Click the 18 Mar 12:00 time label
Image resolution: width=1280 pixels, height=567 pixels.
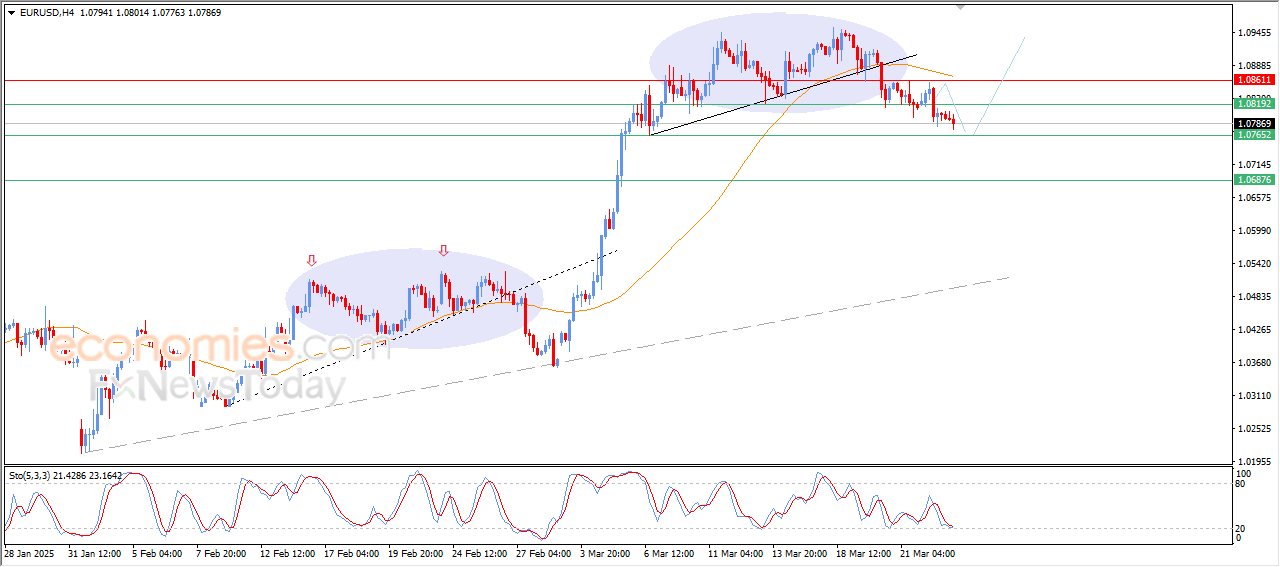(865, 552)
